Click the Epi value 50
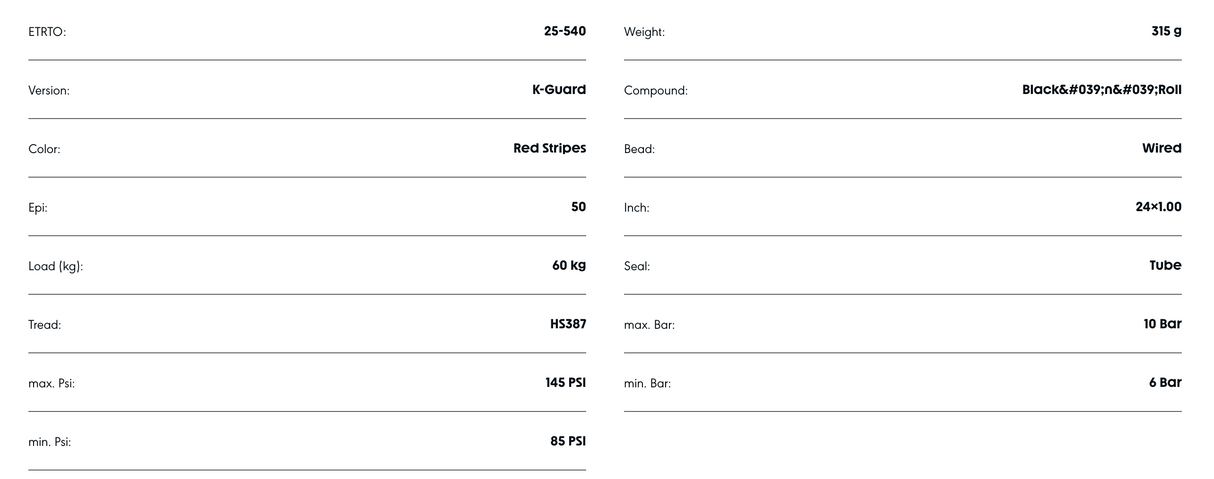Image resolution: width=1214 pixels, height=479 pixels. [579, 207]
